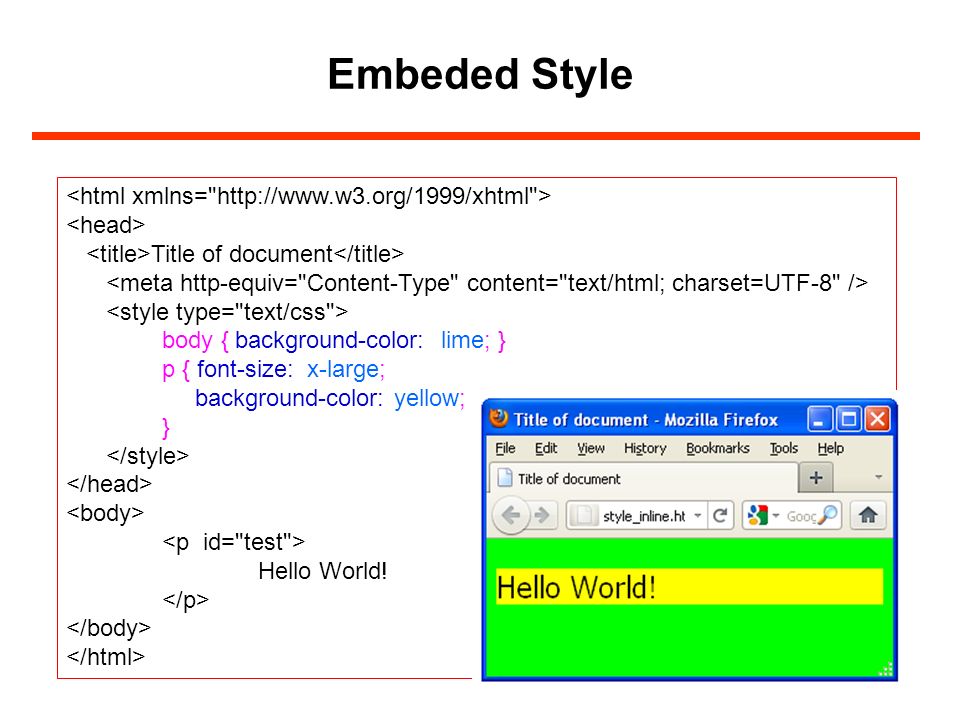
Task: Open the History menu in Firefox
Action: [645, 448]
